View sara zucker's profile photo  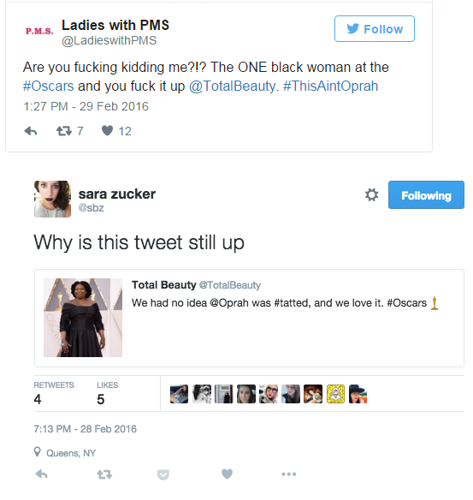pos(52,199)
